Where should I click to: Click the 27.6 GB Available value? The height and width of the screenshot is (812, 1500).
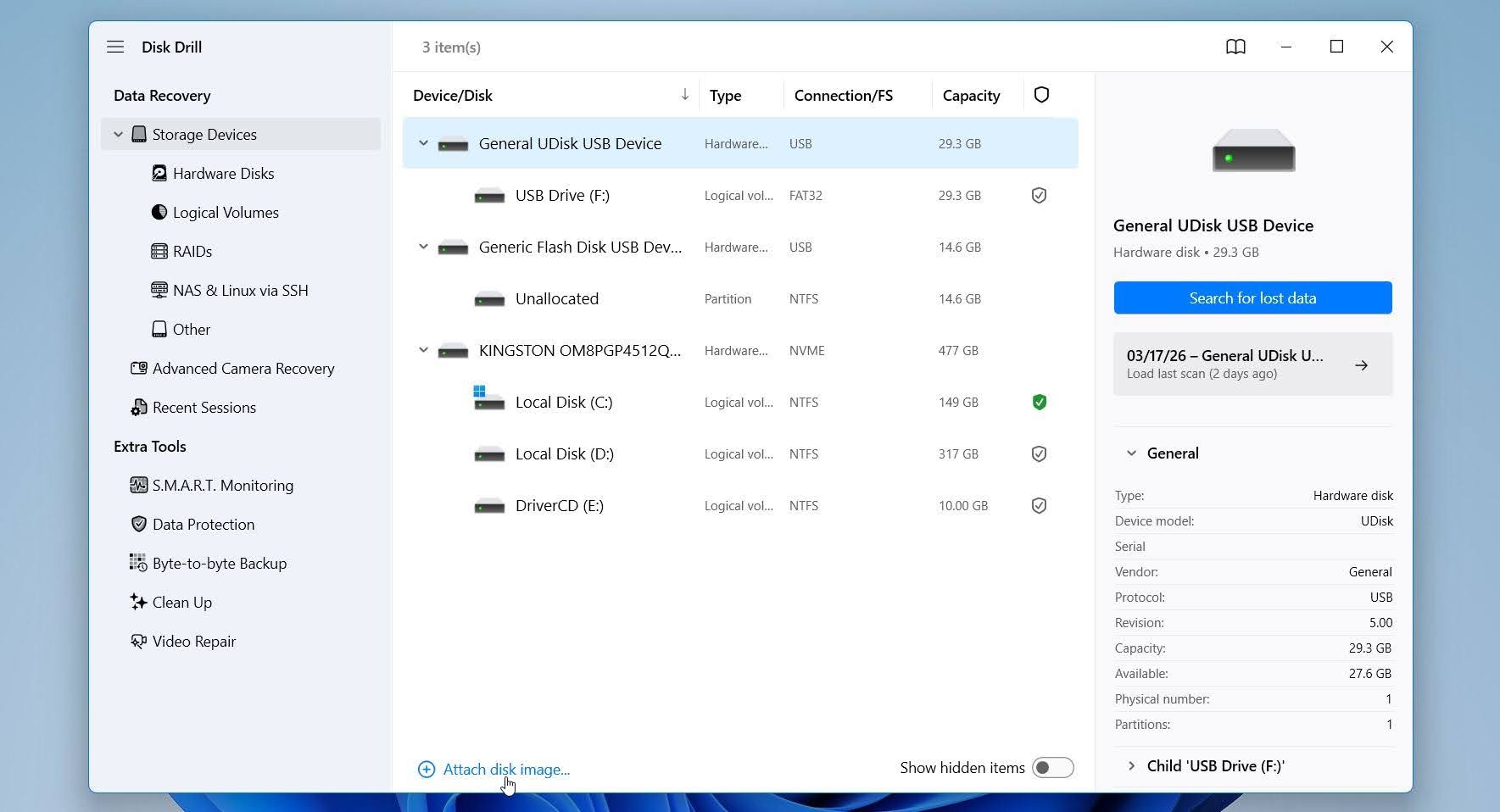1370,673
